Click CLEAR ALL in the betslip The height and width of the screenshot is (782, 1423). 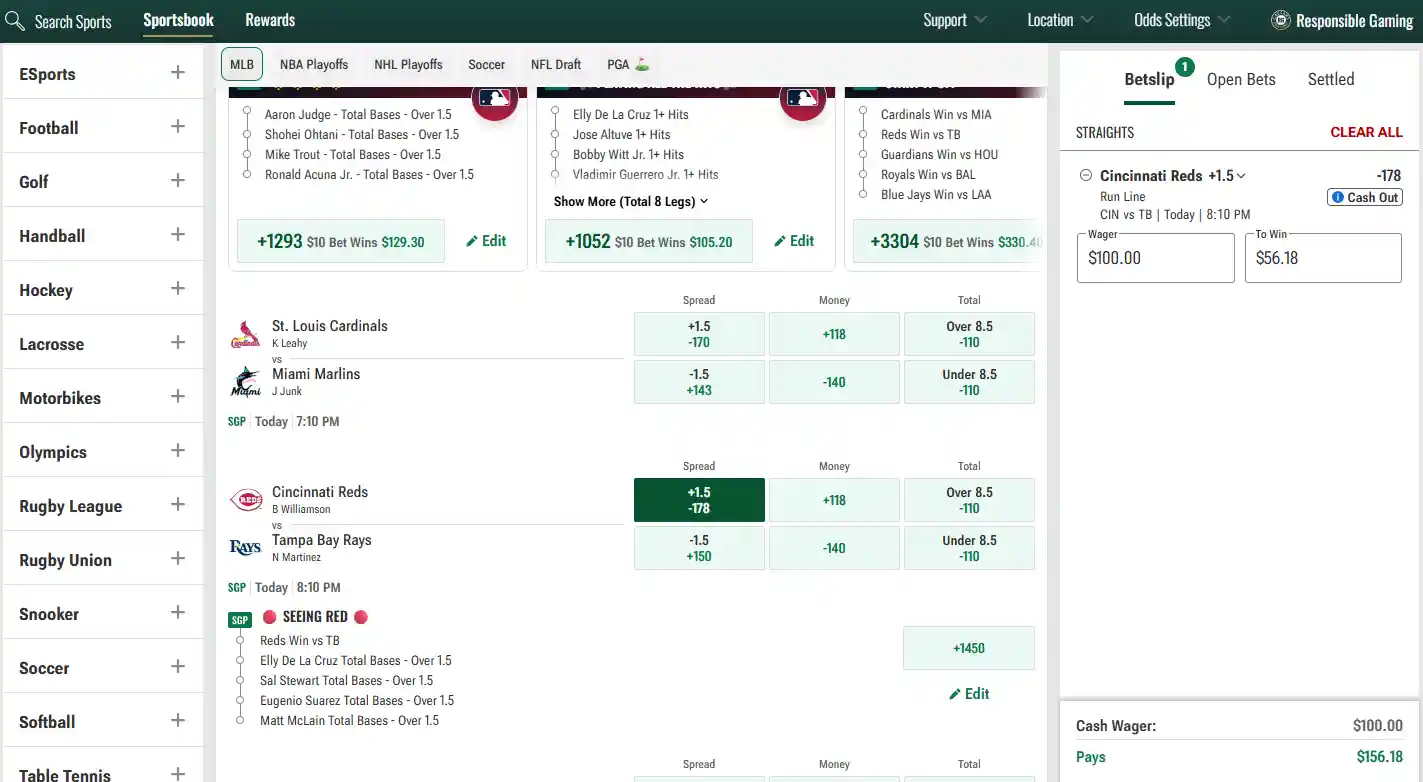pyautogui.click(x=1366, y=132)
